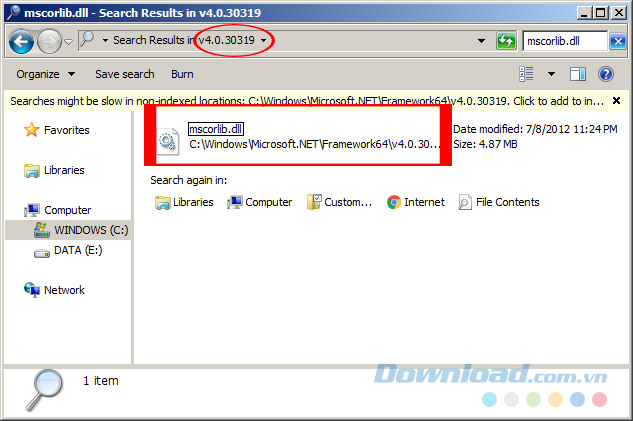Refresh the search results with green arrows icon
Viewport: 633px width, 421px height.
(506, 41)
